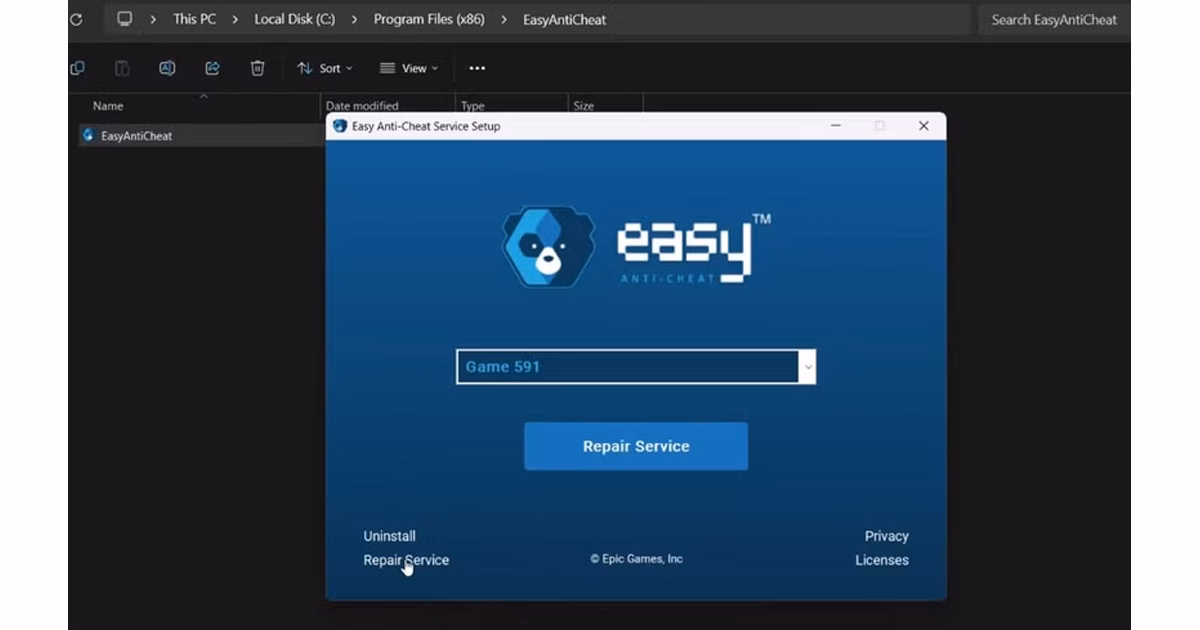Open the See more three-dots menu
The width and height of the screenshot is (1200, 630).
(x=477, y=68)
